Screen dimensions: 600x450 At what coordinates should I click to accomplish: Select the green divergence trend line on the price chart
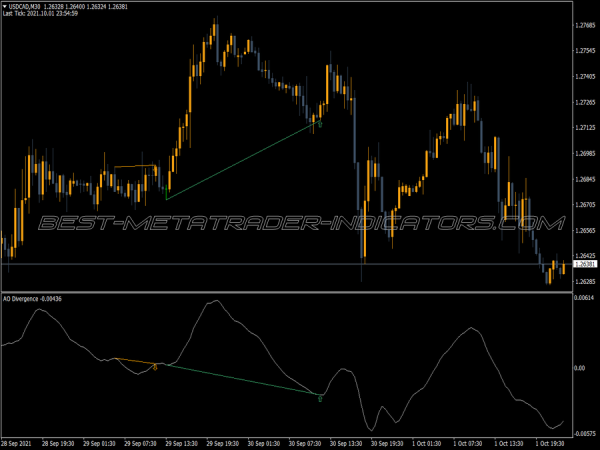pyautogui.click(x=243, y=160)
